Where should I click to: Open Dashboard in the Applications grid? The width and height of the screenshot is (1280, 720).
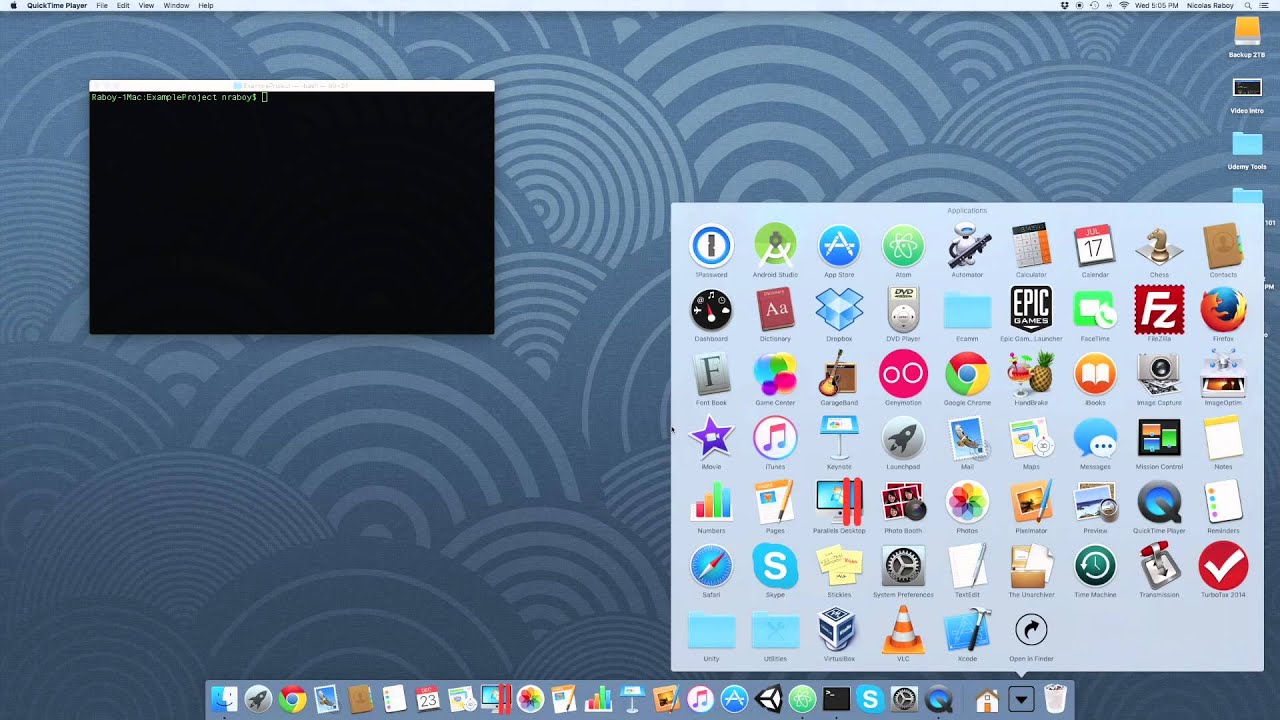(x=711, y=310)
